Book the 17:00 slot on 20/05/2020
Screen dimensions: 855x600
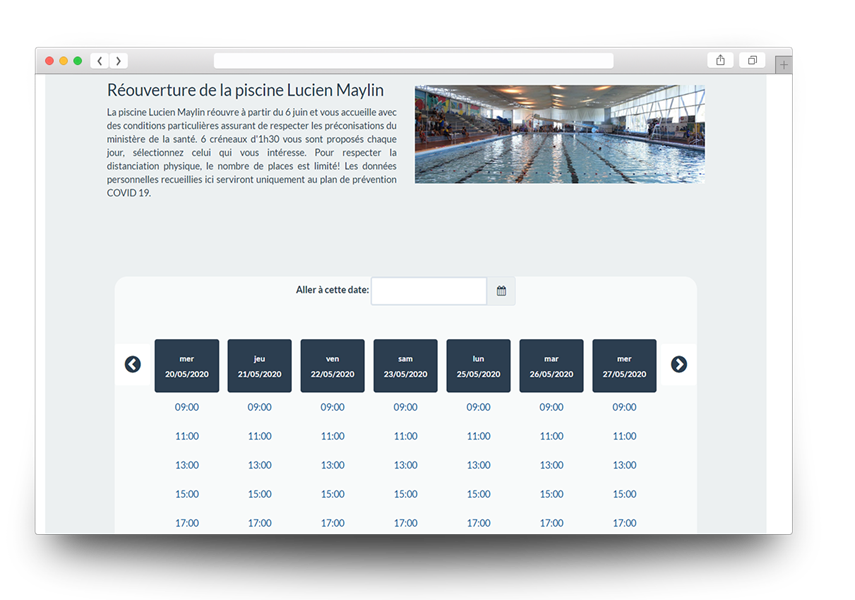click(x=186, y=523)
